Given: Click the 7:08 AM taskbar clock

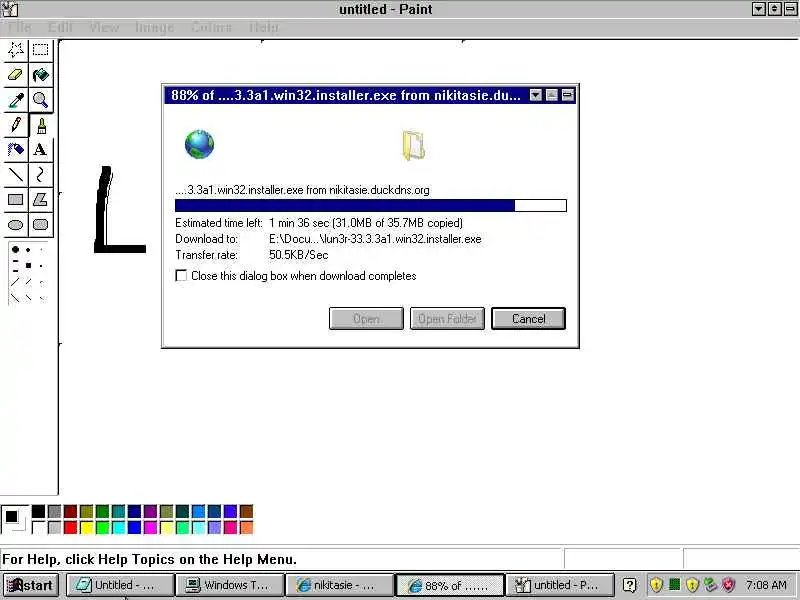Looking at the screenshot, I should (x=766, y=585).
